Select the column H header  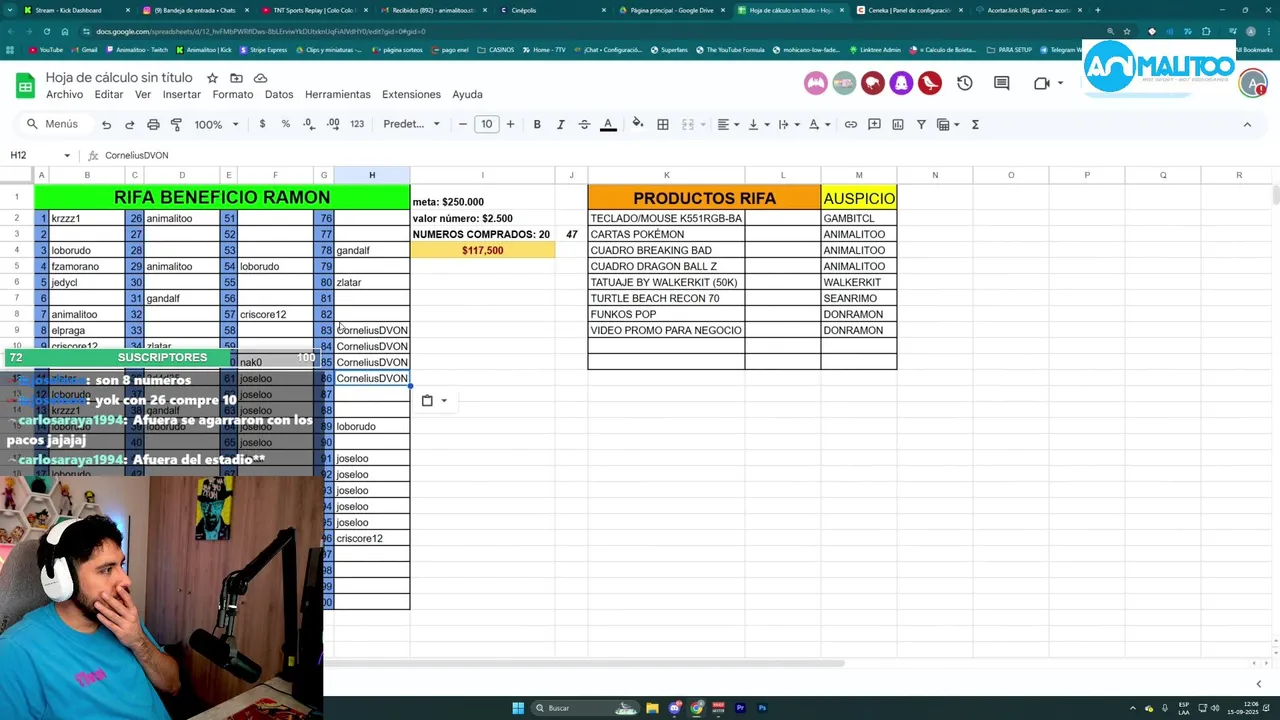click(x=372, y=175)
